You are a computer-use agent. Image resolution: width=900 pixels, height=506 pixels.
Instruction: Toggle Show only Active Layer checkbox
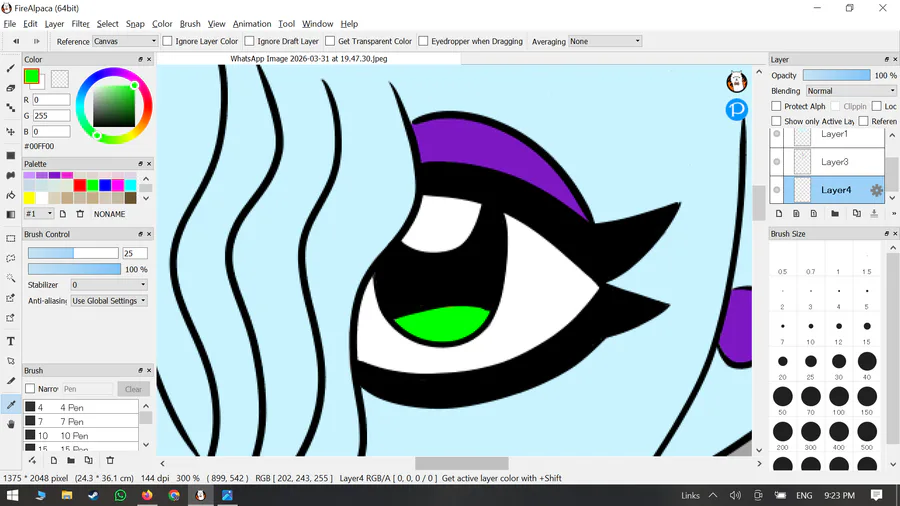pyautogui.click(x=776, y=121)
